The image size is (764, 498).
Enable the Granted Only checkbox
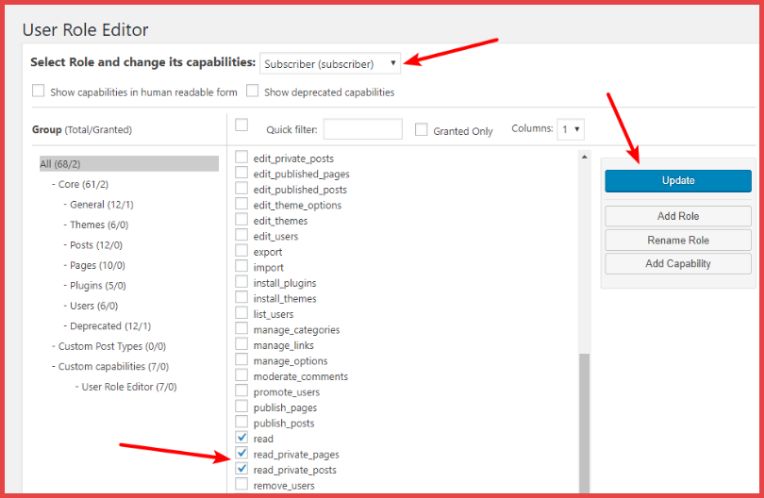(421, 130)
